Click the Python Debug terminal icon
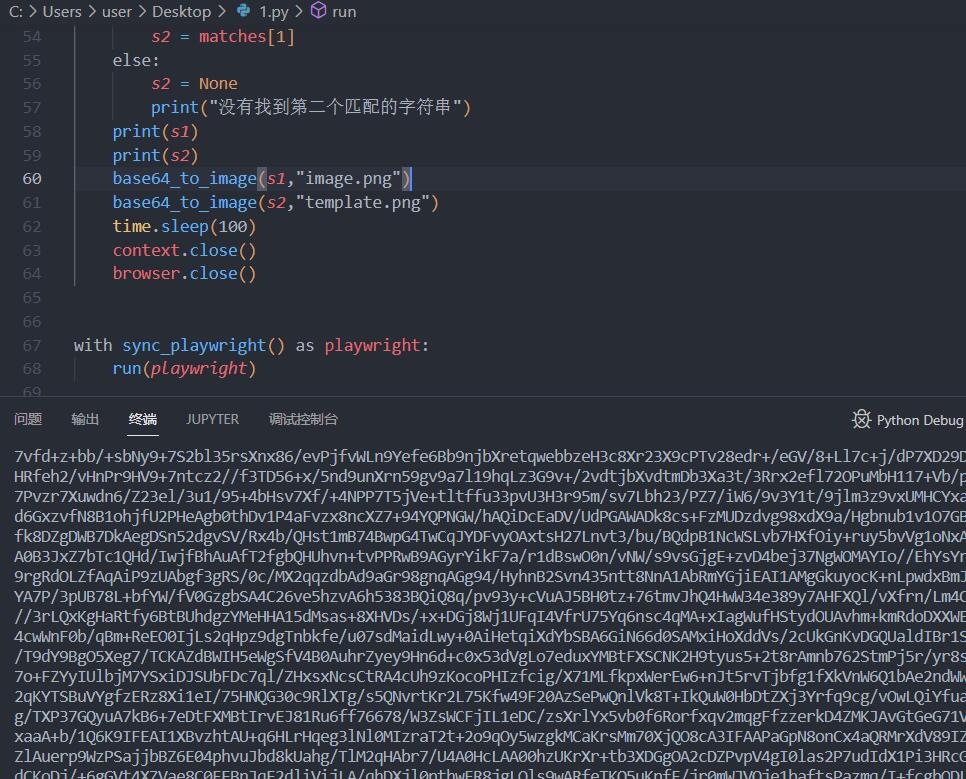Viewport: 966px width, 779px height. tap(861, 420)
